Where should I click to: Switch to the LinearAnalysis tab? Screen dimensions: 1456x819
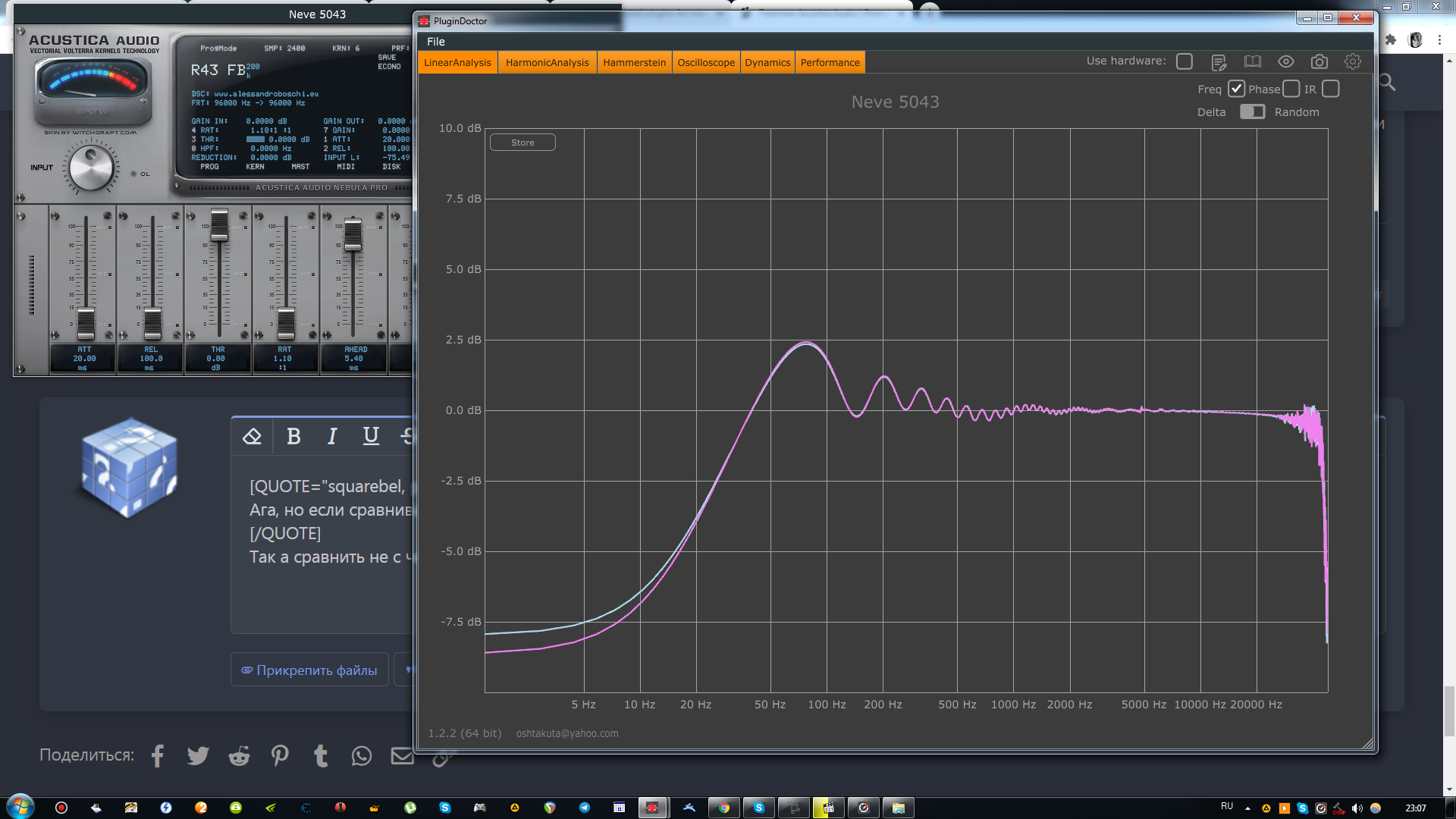pos(457,63)
